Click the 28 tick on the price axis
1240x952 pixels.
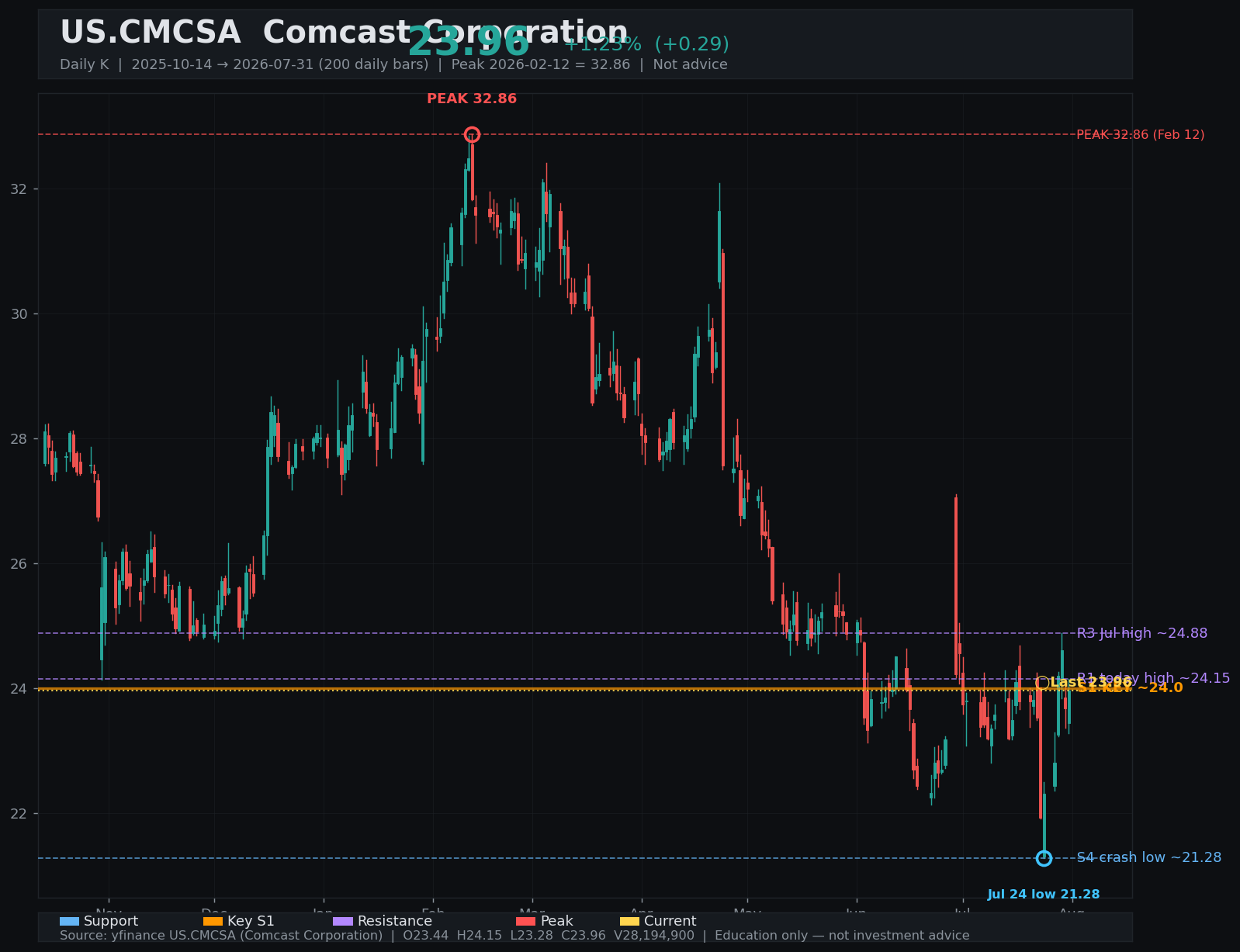pyautogui.click(x=17, y=439)
